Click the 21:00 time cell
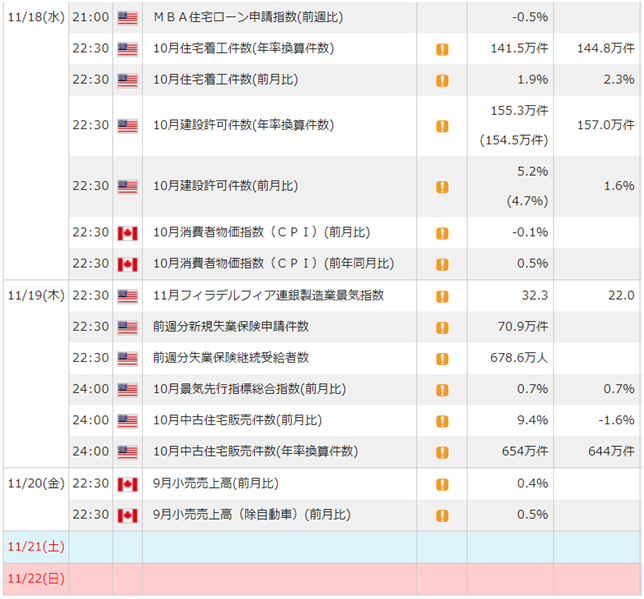Screen dimensions: 644x599 click(91, 17)
